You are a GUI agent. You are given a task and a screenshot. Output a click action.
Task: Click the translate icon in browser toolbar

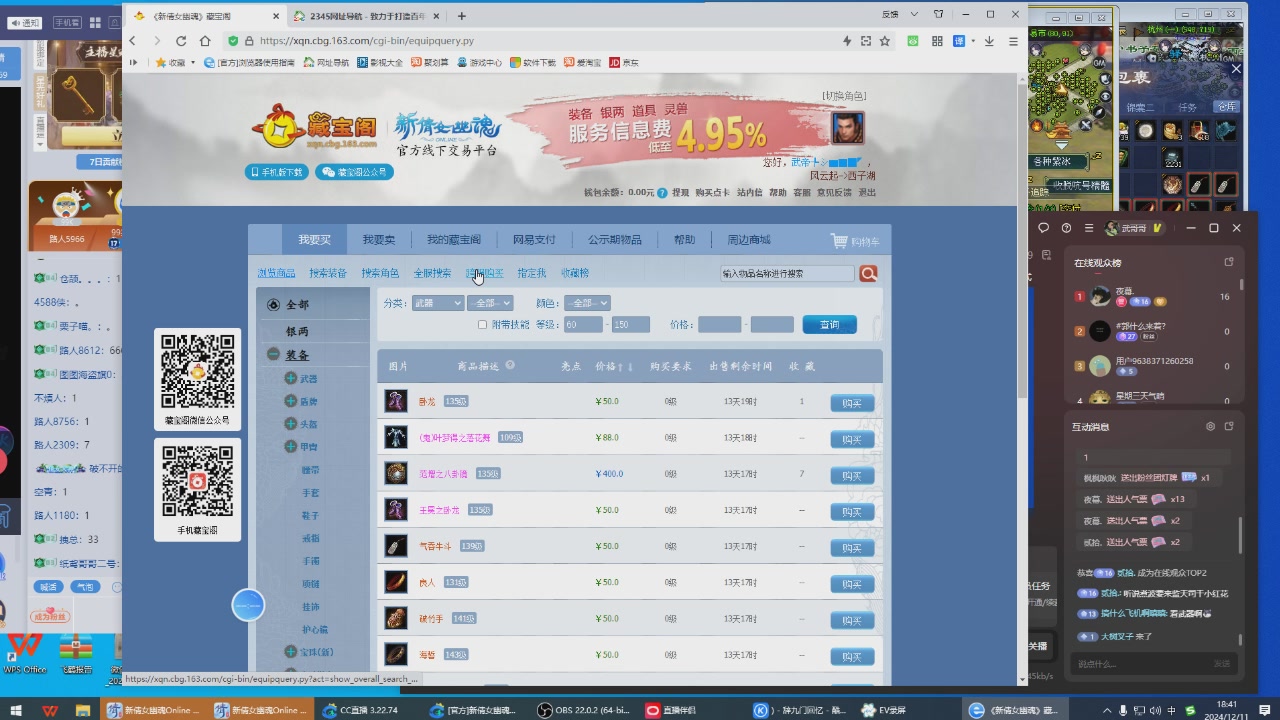tap(959, 41)
